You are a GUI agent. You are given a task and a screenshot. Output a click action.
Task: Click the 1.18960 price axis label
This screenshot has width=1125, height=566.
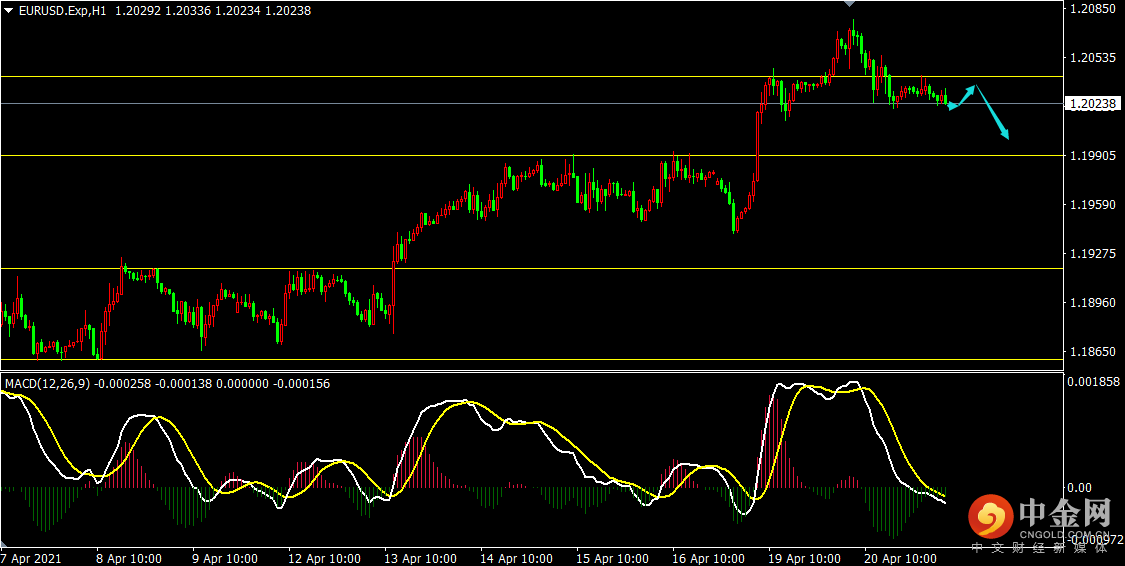pyautogui.click(x=1093, y=303)
